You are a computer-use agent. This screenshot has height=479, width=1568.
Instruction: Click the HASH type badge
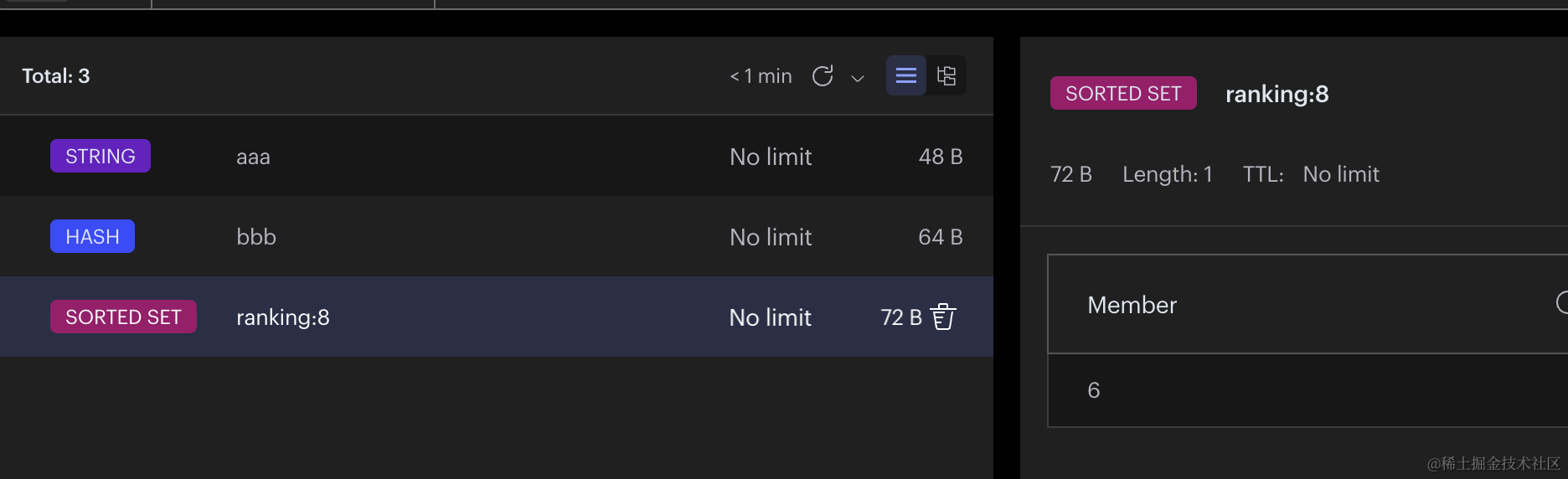pyautogui.click(x=92, y=237)
